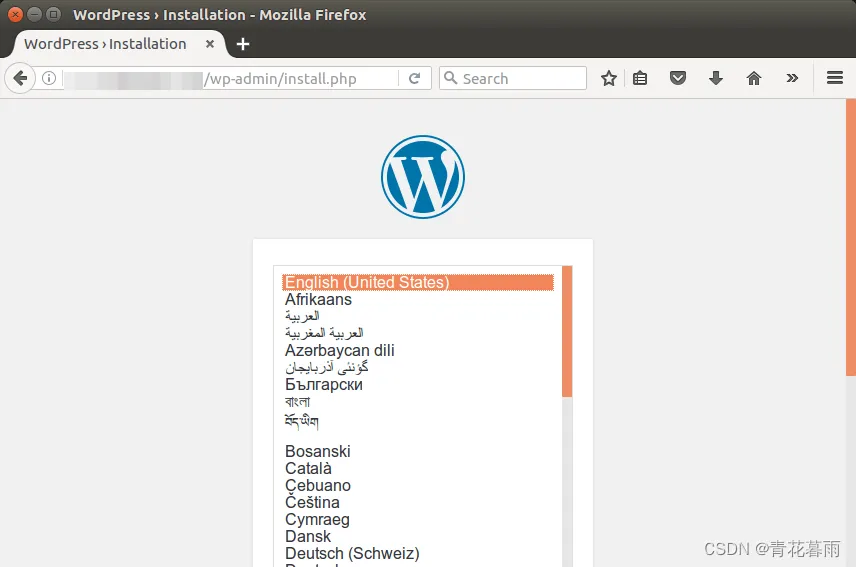This screenshot has height=567, width=856.
Task: Open site information icon in address bar
Action: tap(49, 79)
